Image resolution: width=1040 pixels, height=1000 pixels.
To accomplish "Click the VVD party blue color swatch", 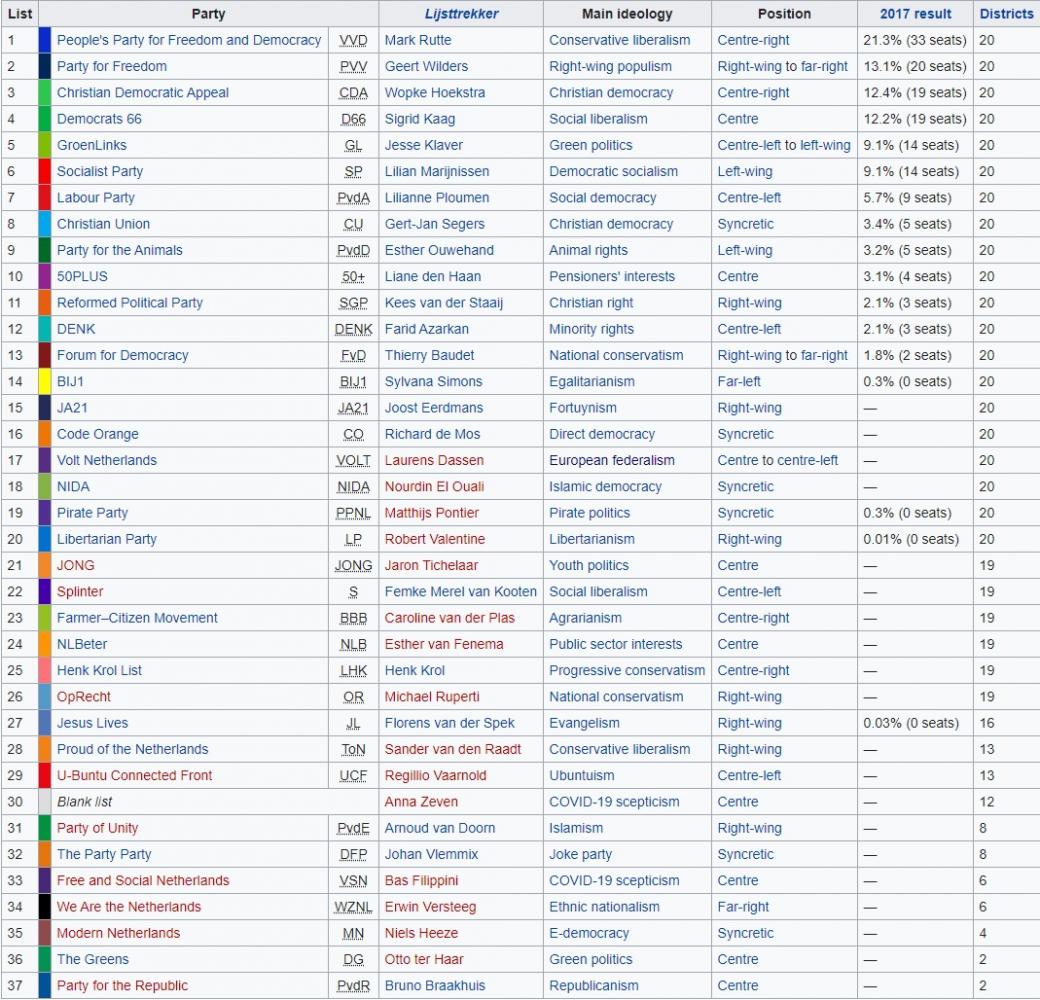I will [x=44, y=41].
